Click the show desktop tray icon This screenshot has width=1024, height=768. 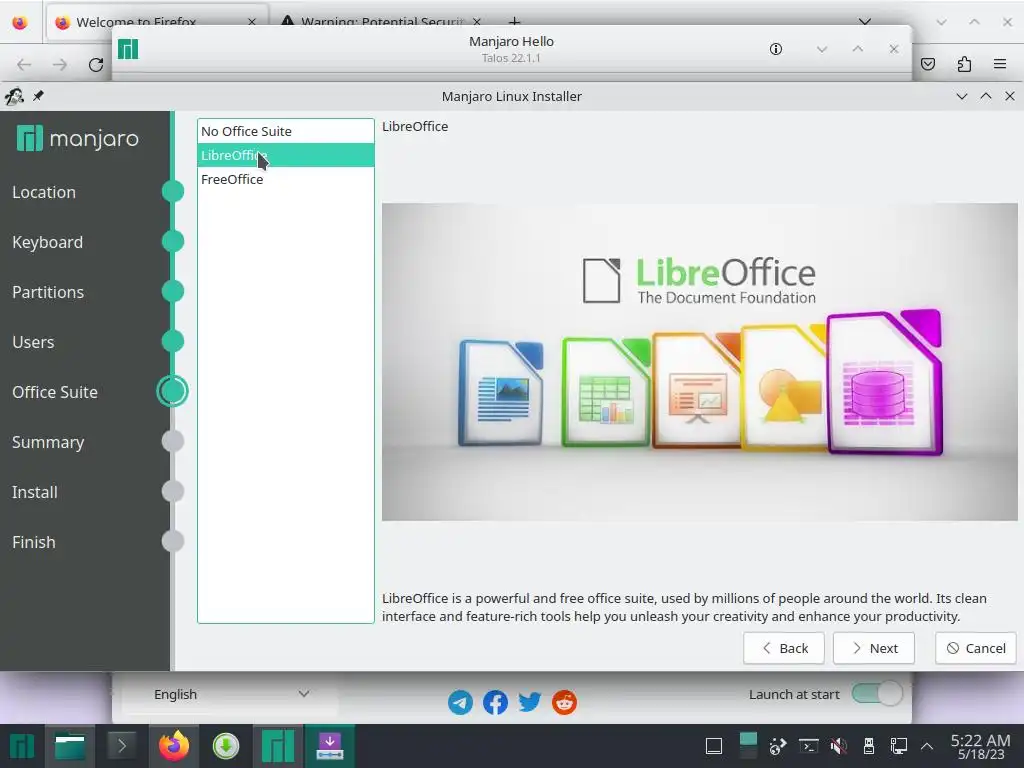point(714,745)
